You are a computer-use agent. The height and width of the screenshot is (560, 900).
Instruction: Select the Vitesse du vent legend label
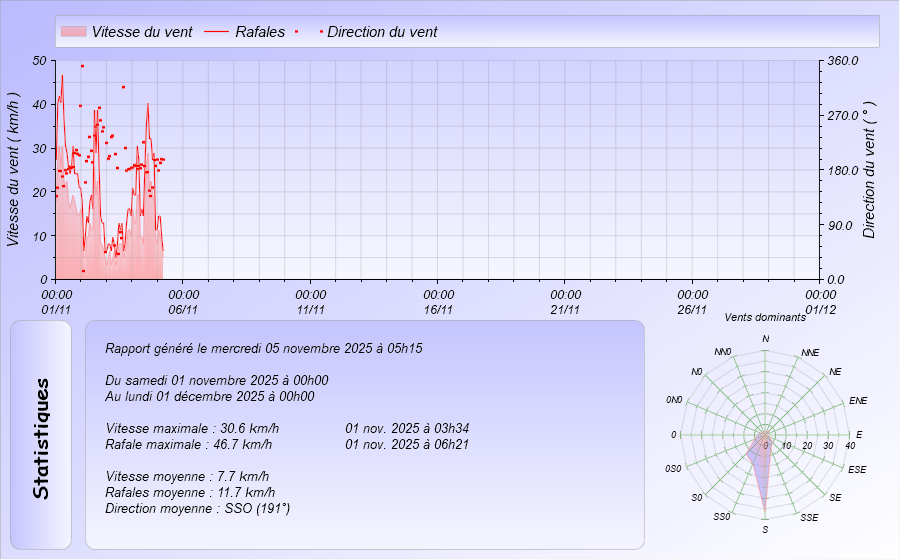point(142,32)
